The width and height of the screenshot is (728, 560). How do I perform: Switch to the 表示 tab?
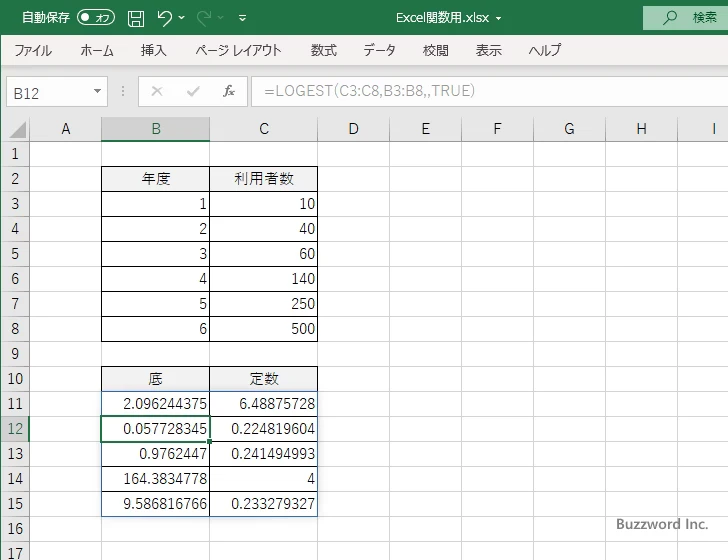coord(488,50)
